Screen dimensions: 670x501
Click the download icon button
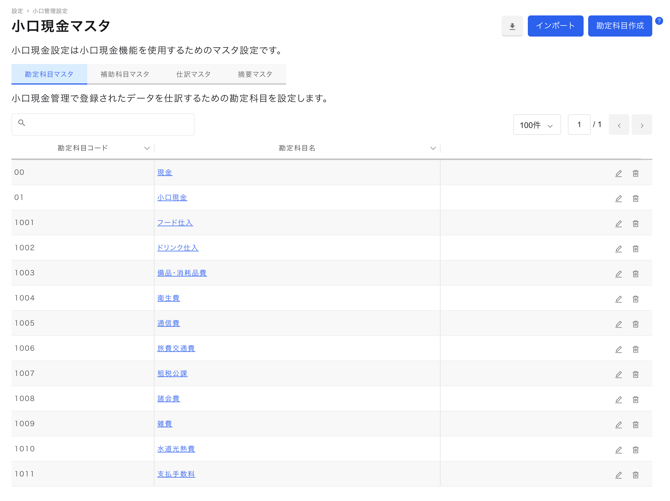[512, 27]
